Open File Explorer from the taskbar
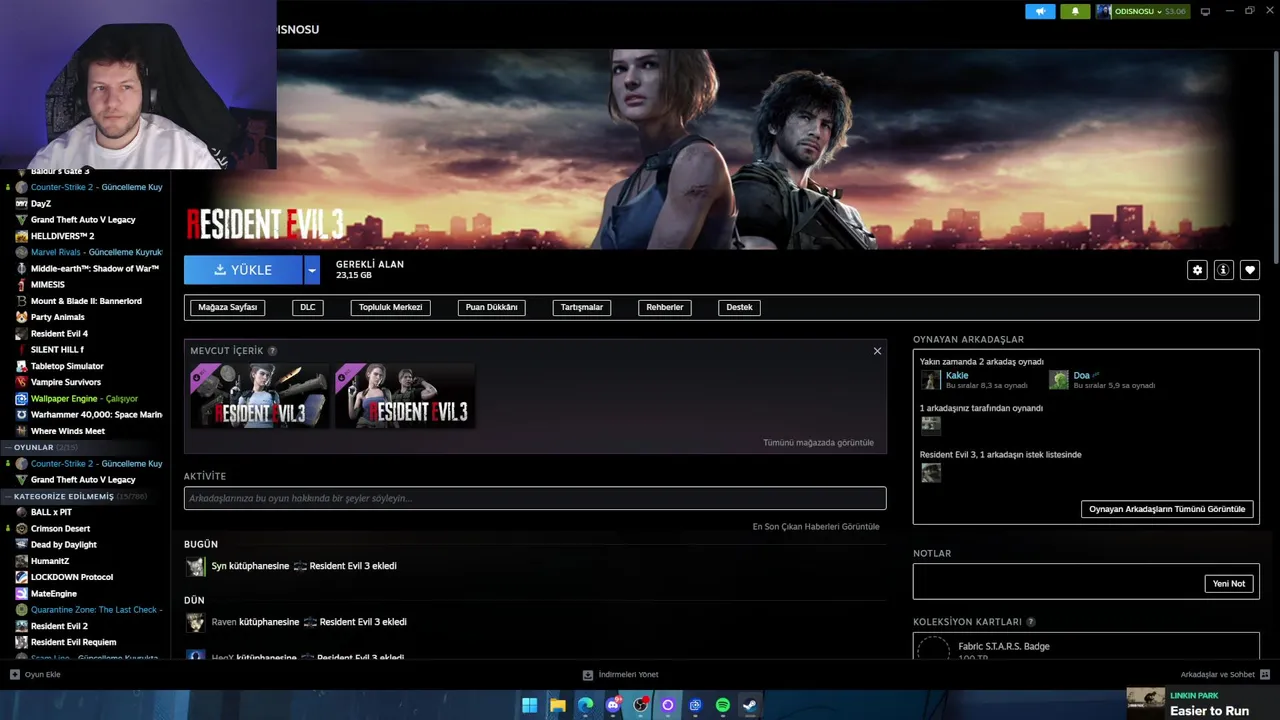This screenshot has height=720, width=1280. click(x=558, y=705)
